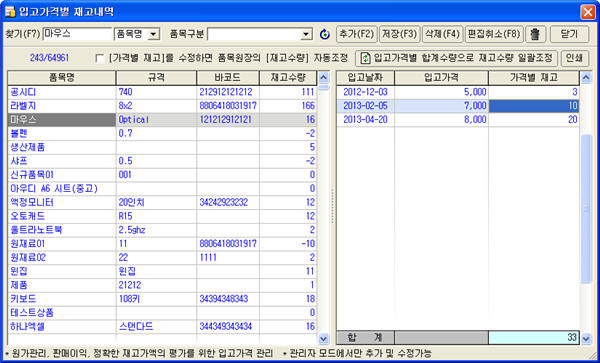This screenshot has height=363, width=600.
Task: Click the 삭제(F4) button
Action: (442, 34)
